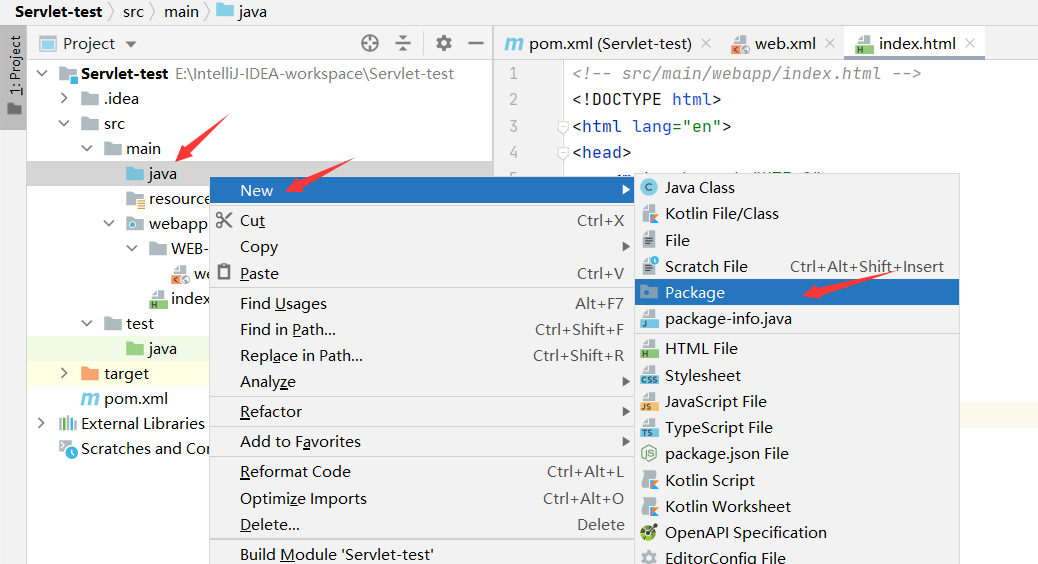Click the TypeScript File icon
Screen dimensions: 1038x564
point(649,428)
